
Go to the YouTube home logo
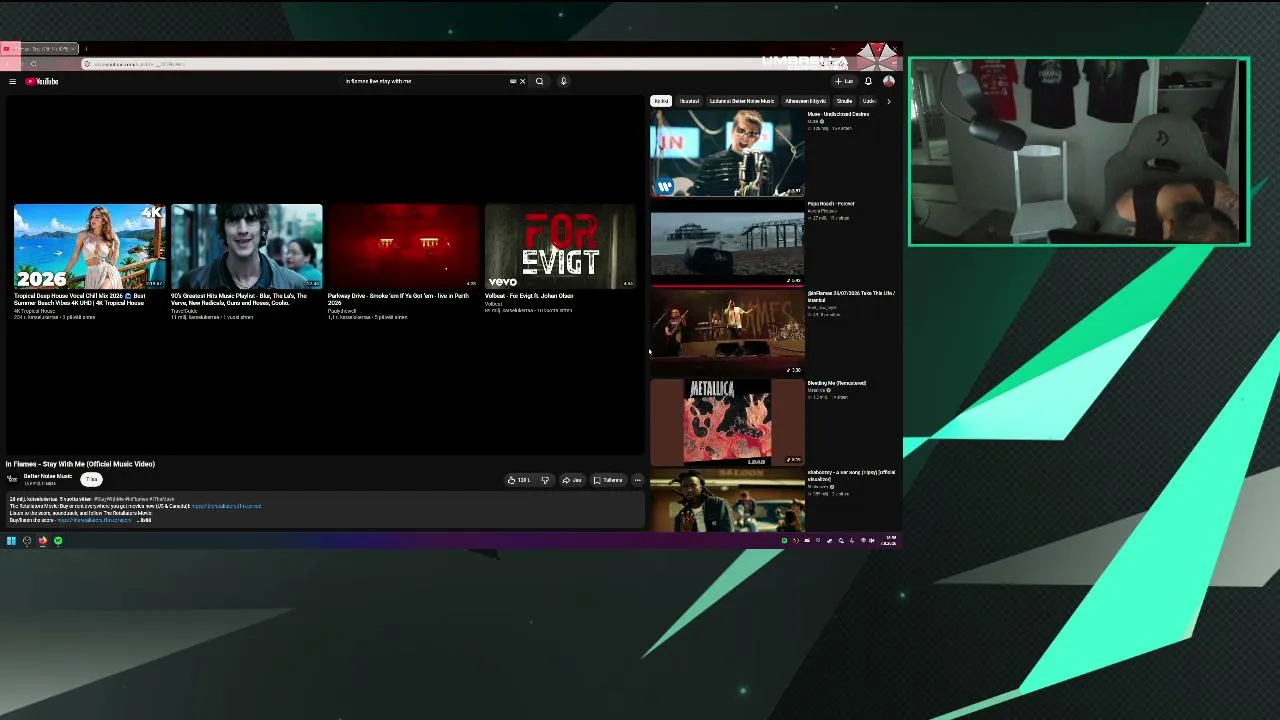42,82
